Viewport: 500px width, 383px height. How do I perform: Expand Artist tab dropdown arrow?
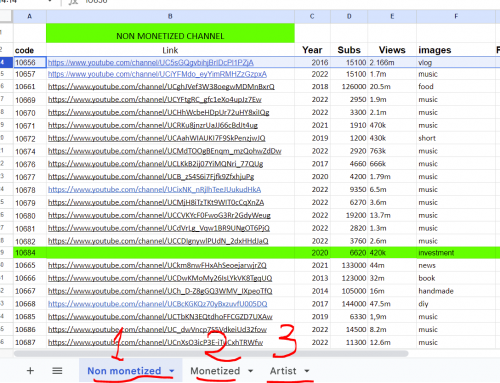[307, 371]
